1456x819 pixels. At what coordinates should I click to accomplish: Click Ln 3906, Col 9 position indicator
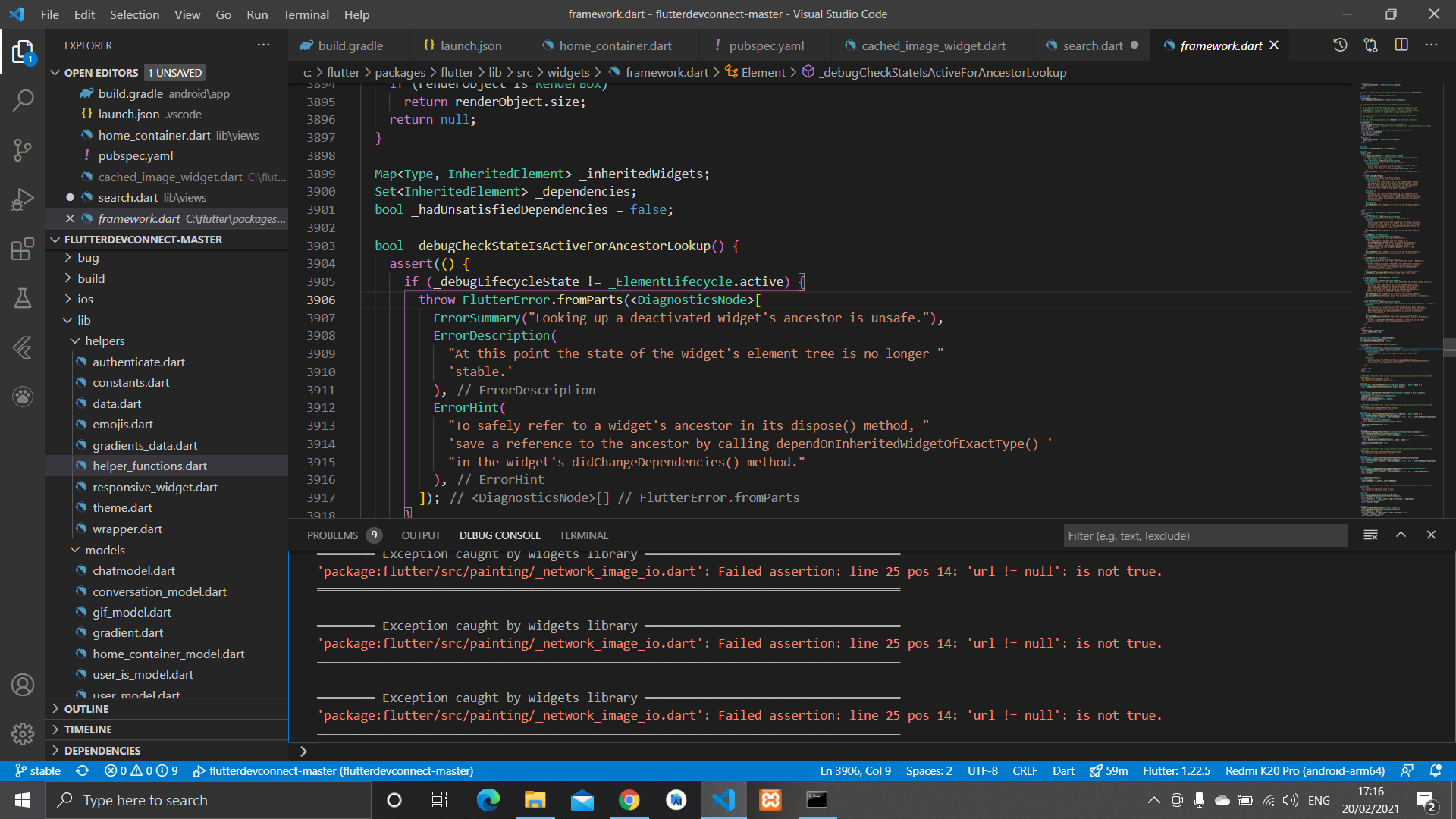click(x=855, y=770)
